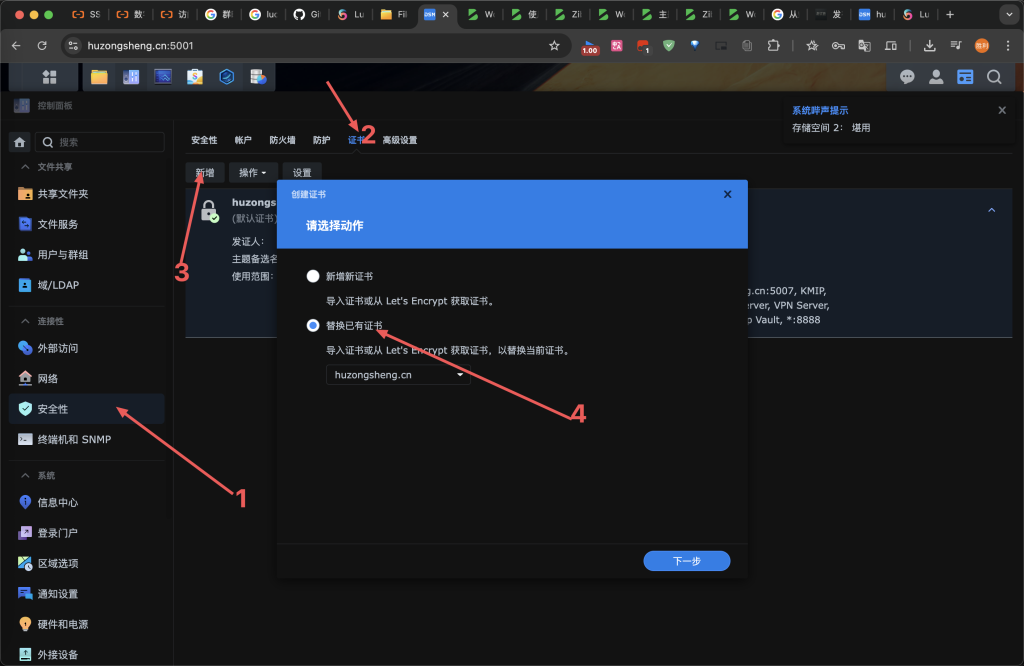
Task: Open the 操作 dropdown menu
Action: point(252,173)
